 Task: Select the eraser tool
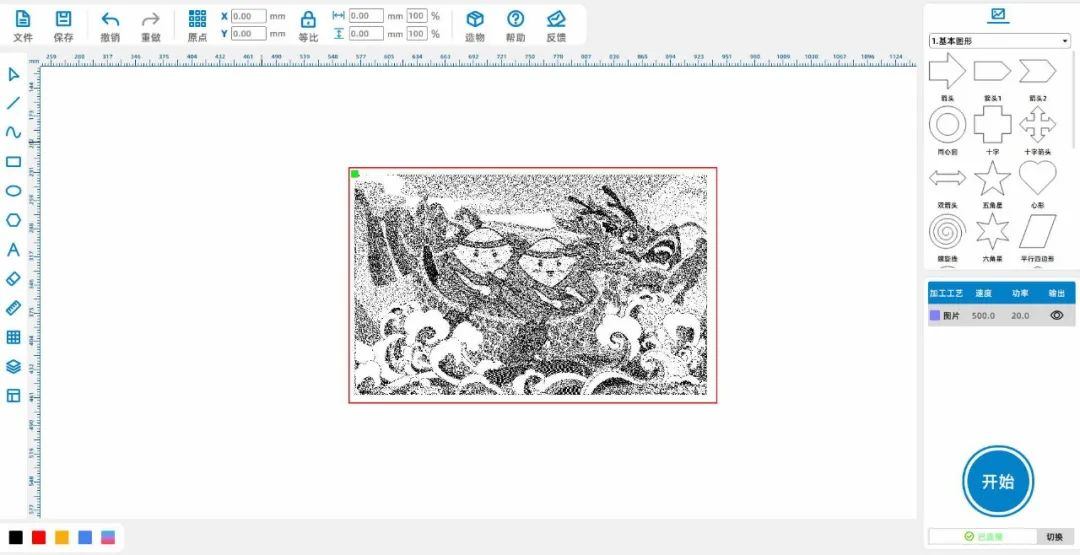14,279
